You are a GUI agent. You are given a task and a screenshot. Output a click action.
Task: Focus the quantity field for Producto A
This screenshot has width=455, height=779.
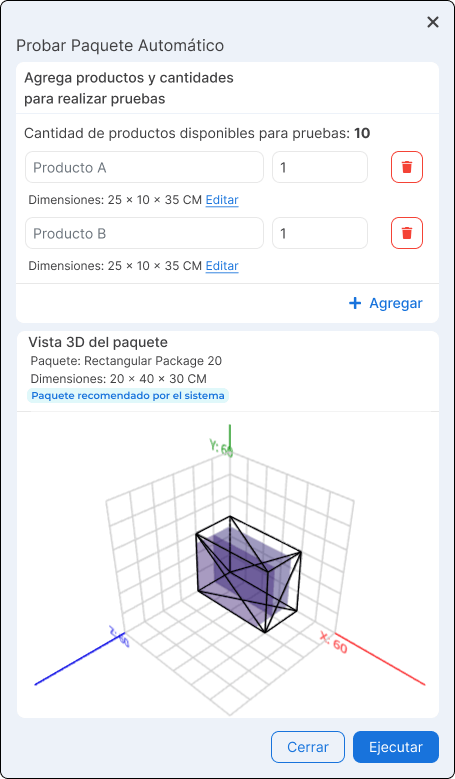point(320,167)
